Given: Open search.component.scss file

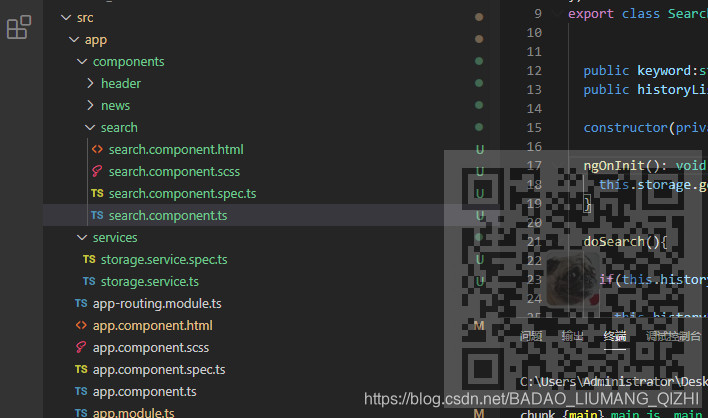Looking at the screenshot, I should tap(174, 172).
